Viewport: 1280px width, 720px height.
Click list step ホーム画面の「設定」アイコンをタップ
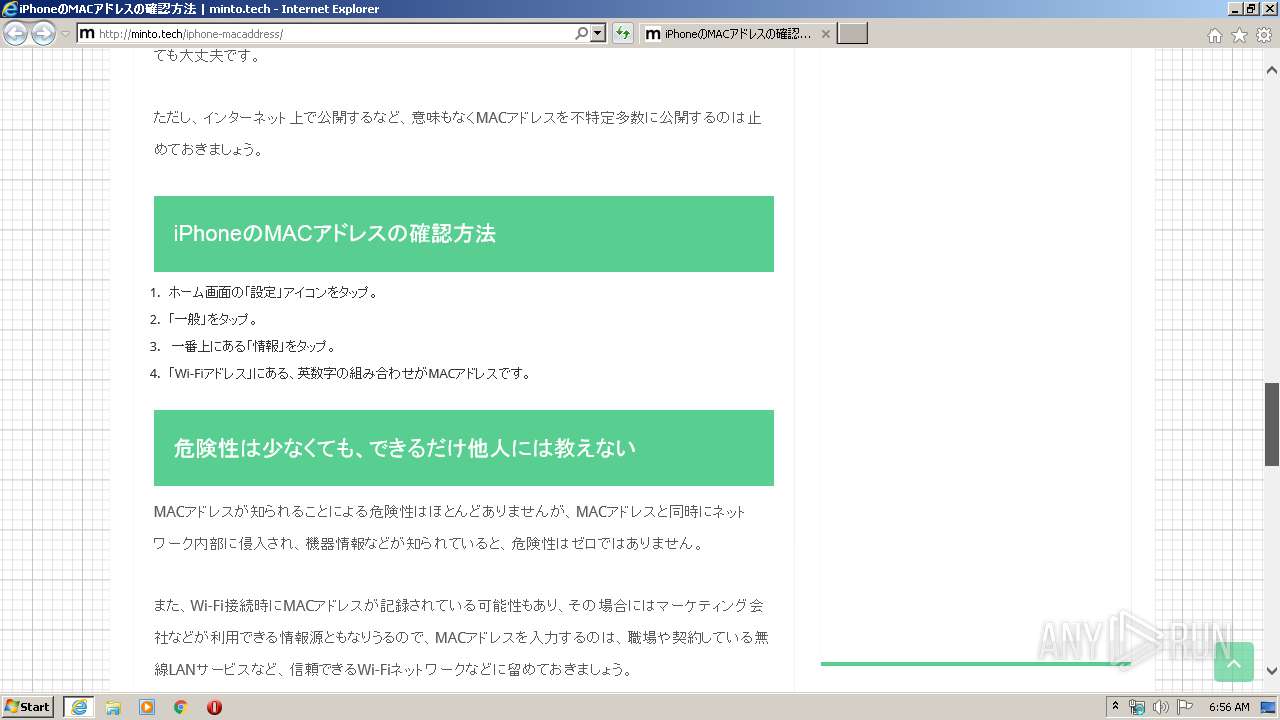pyautogui.click(x=273, y=292)
